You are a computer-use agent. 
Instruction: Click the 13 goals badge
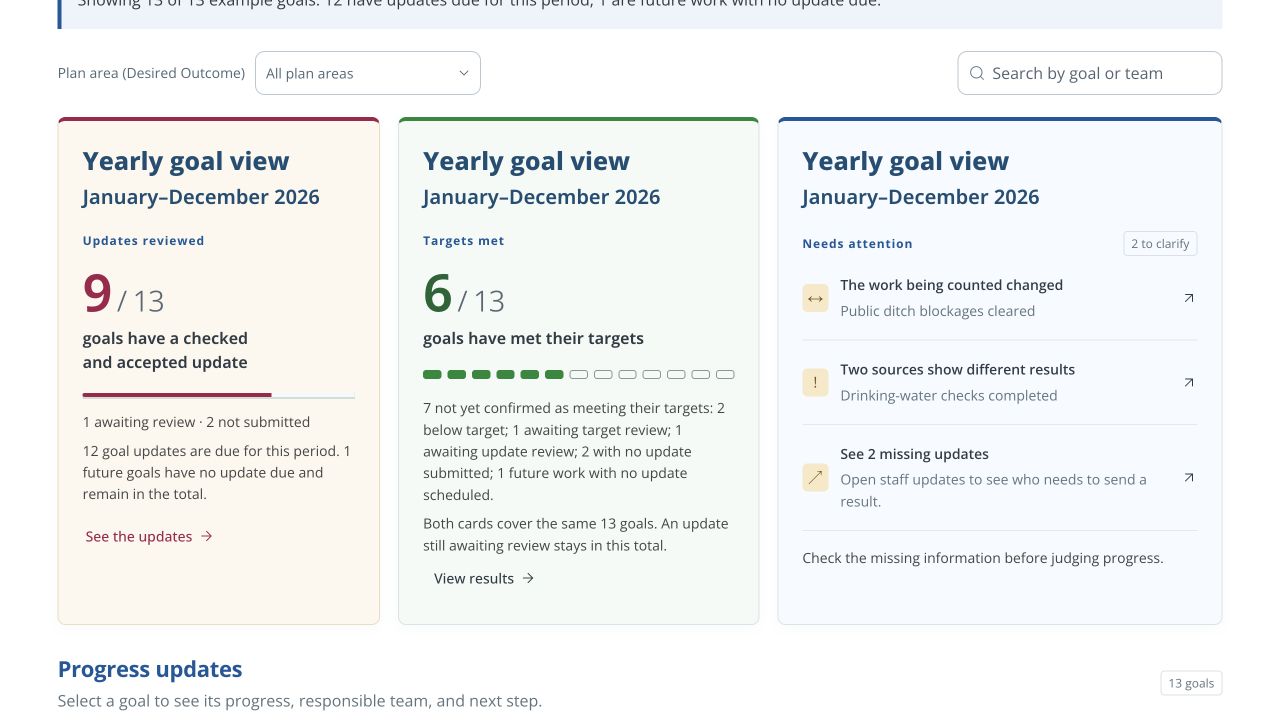(1191, 683)
